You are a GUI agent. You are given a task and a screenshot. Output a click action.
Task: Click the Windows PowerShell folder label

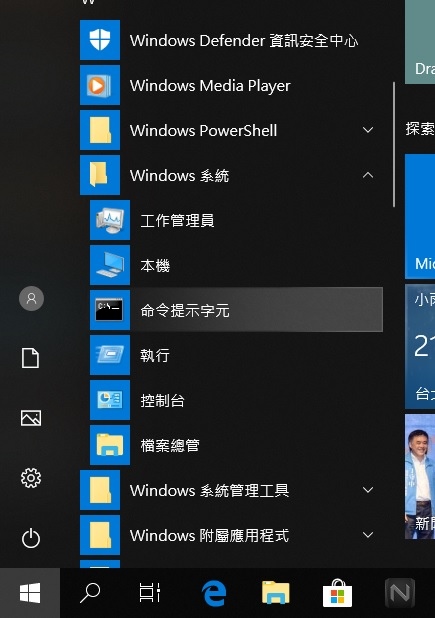pyautogui.click(x=203, y=130)
